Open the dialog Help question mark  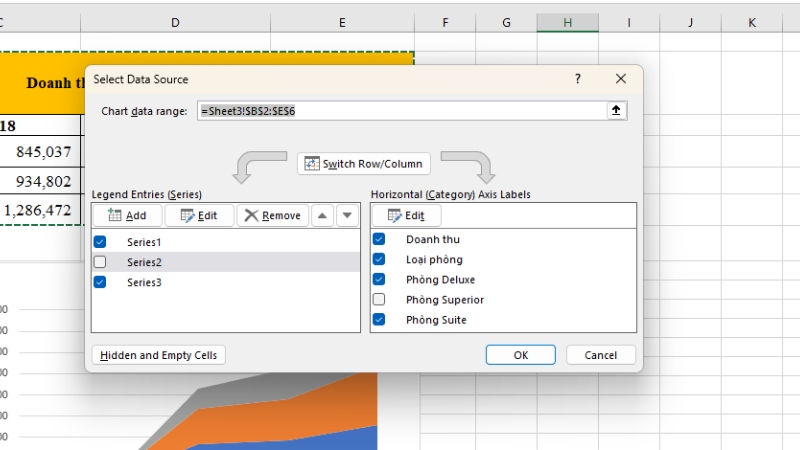(578, 79)
